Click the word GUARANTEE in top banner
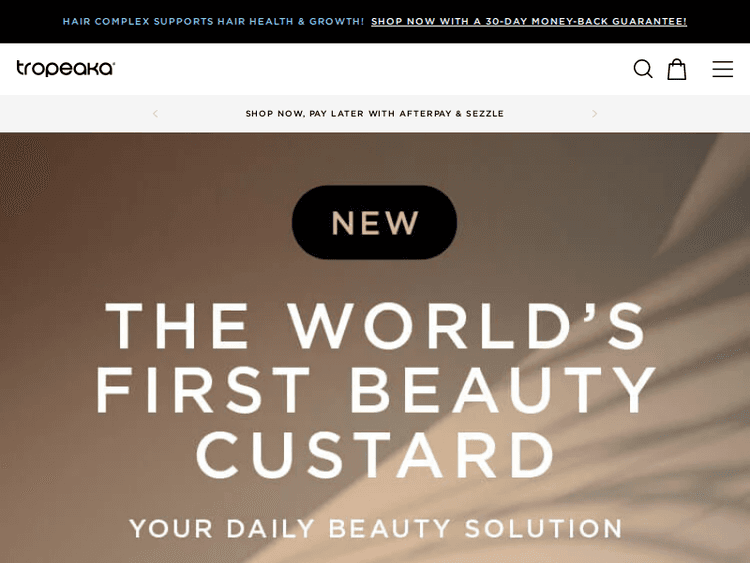 click(649, 22)
